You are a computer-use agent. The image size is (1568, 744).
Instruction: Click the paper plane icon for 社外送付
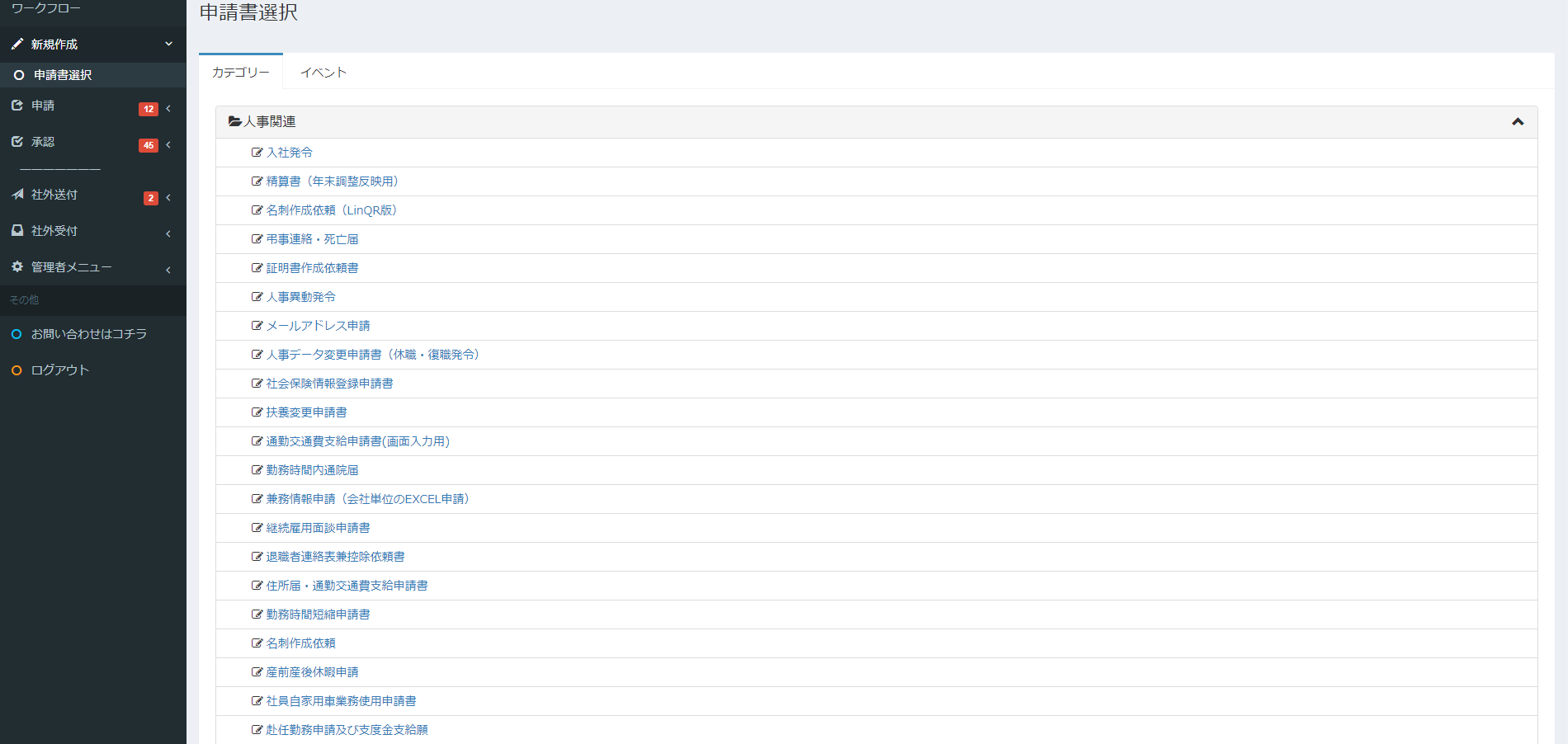coord(17,195)
